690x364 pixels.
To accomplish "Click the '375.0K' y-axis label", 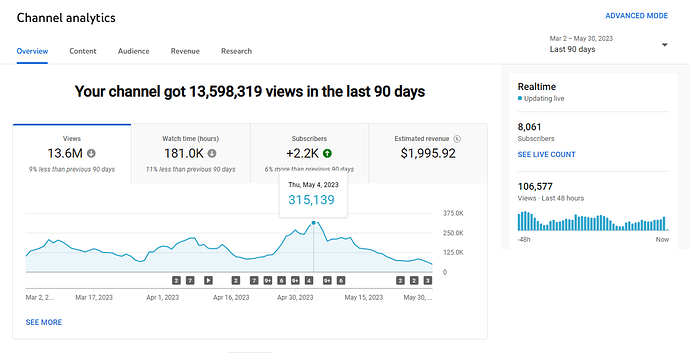I will pyautogui.click(x=453, y=213).
